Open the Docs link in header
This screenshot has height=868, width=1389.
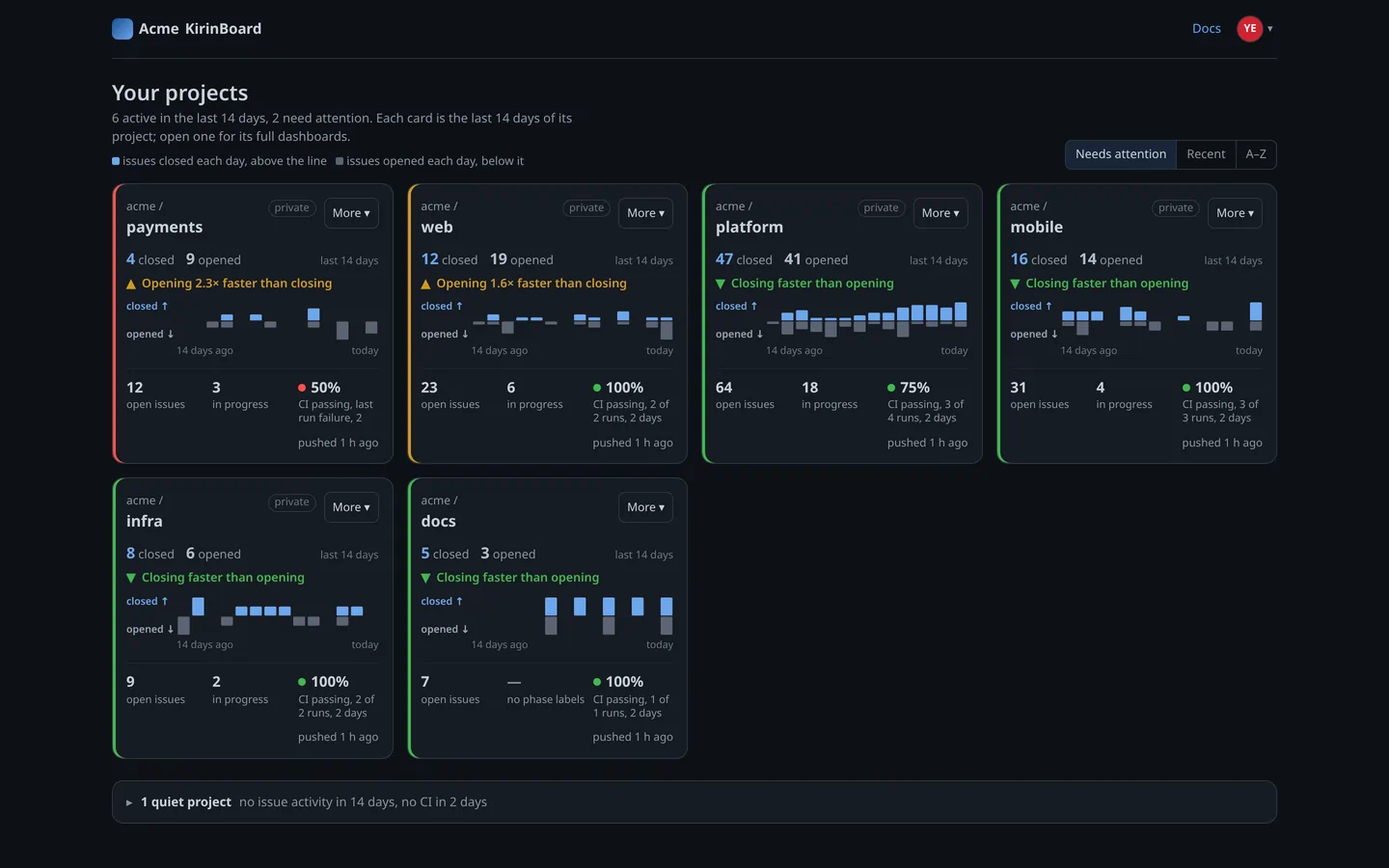coord(1207,29)
